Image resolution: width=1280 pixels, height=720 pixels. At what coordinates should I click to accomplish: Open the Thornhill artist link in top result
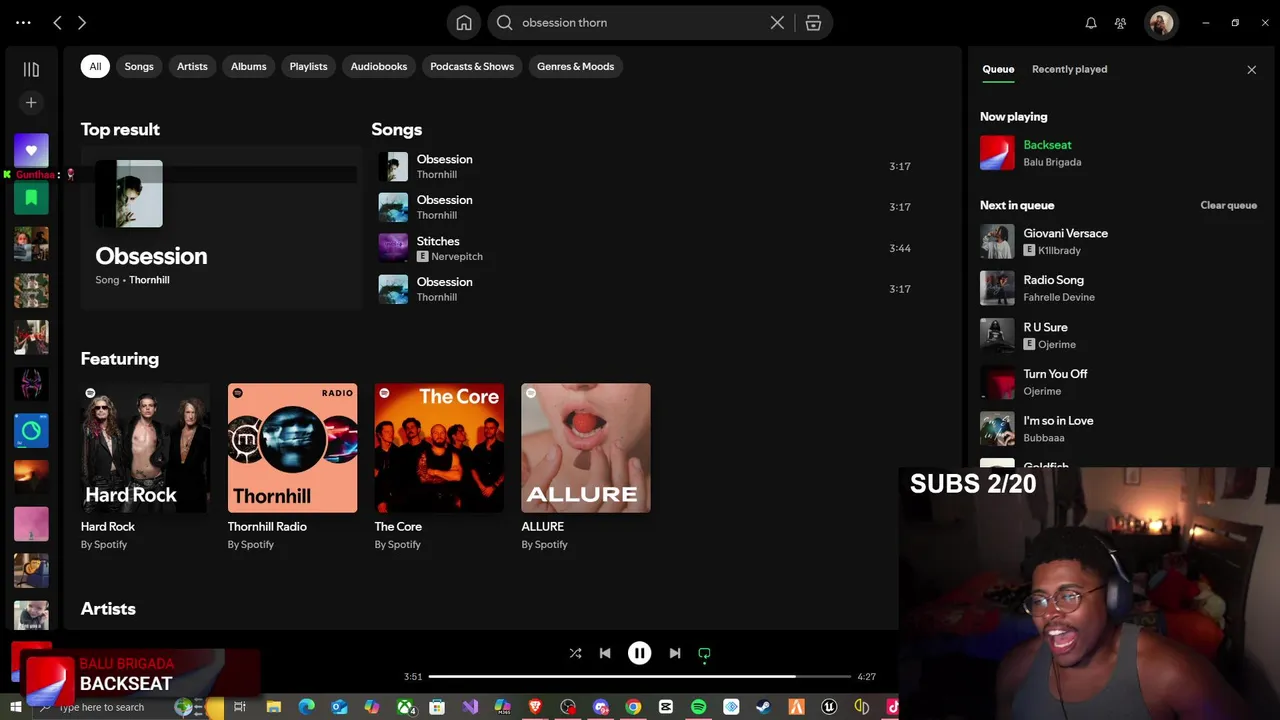coord(149,280)
